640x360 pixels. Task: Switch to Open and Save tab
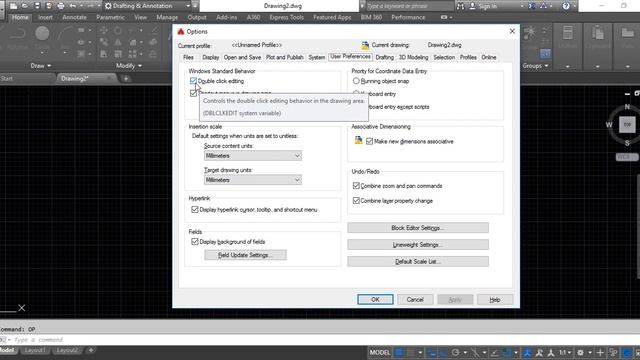tap(242, 57)
